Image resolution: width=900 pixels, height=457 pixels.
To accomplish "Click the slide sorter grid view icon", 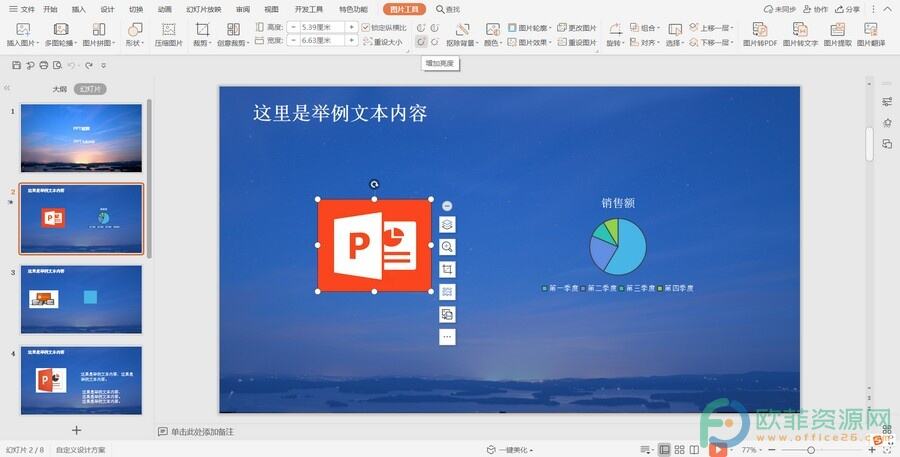I will pos(680,450).
